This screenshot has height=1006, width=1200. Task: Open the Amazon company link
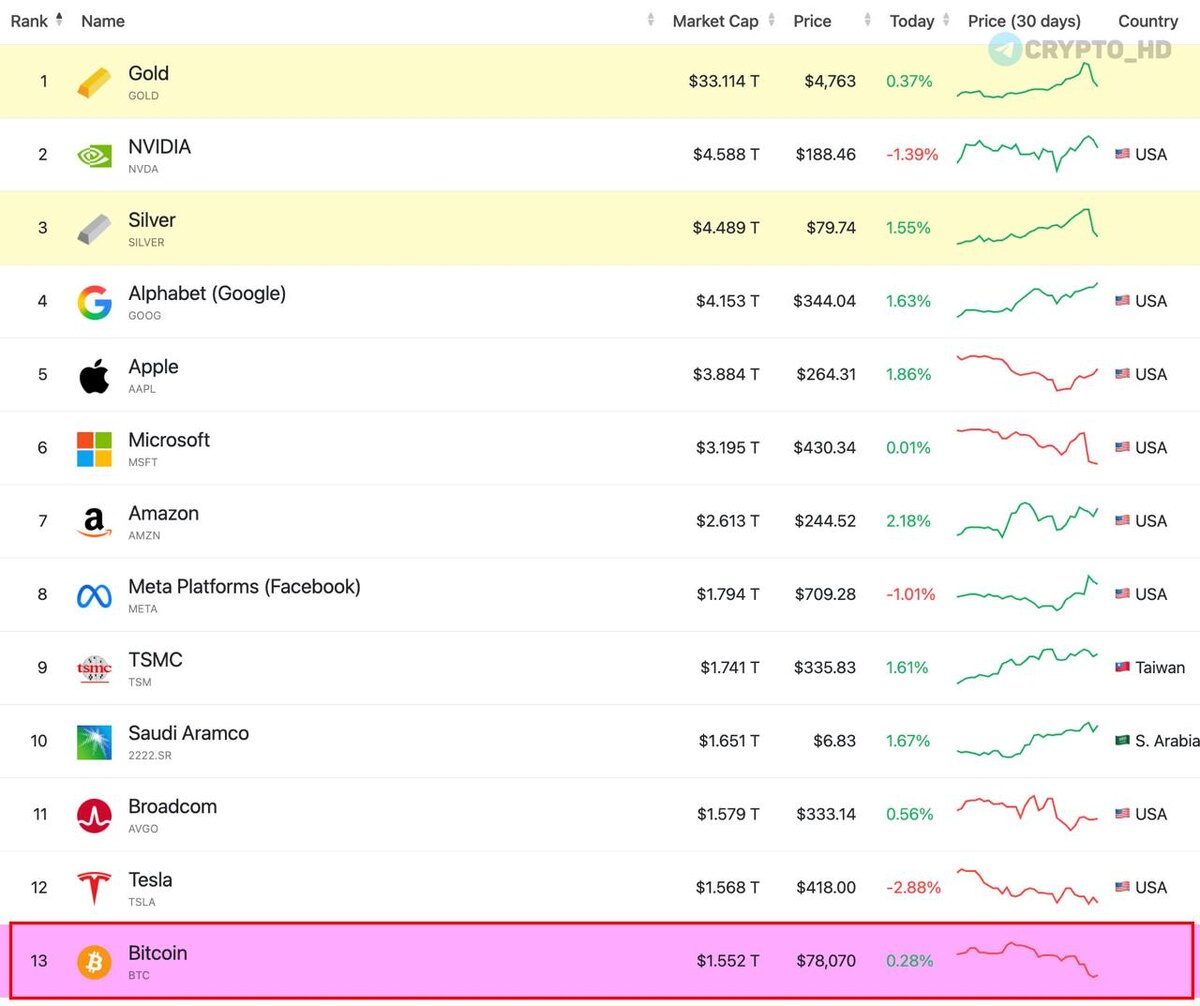[163, 513]
